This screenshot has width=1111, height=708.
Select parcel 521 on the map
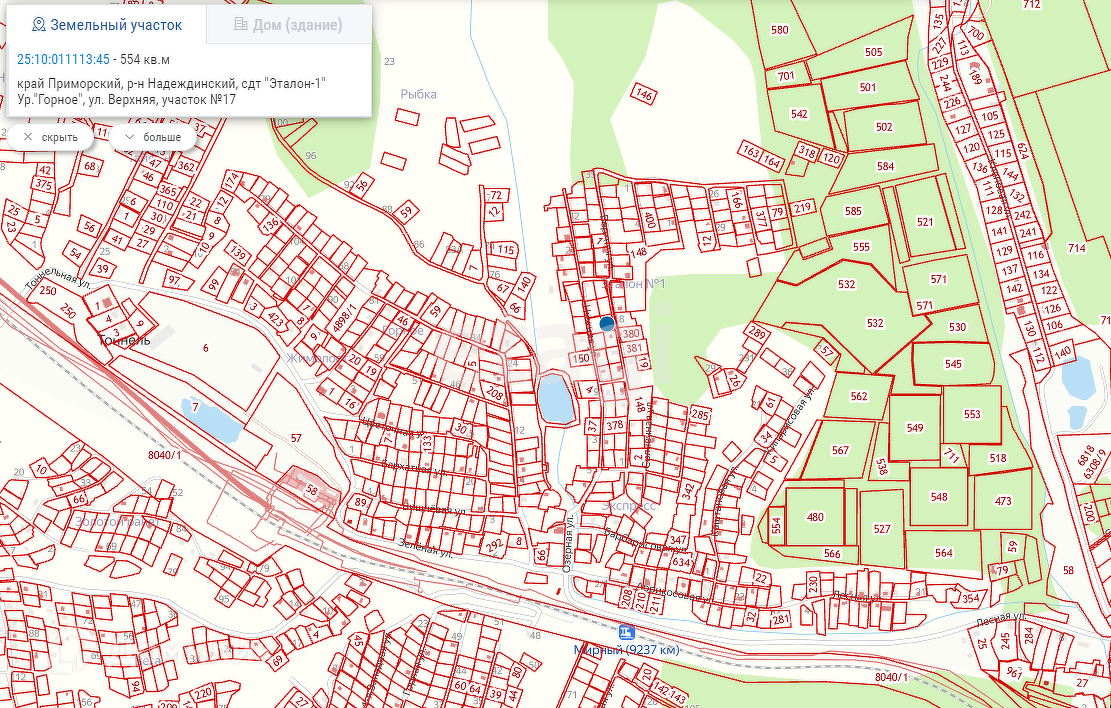pos(925,221)
